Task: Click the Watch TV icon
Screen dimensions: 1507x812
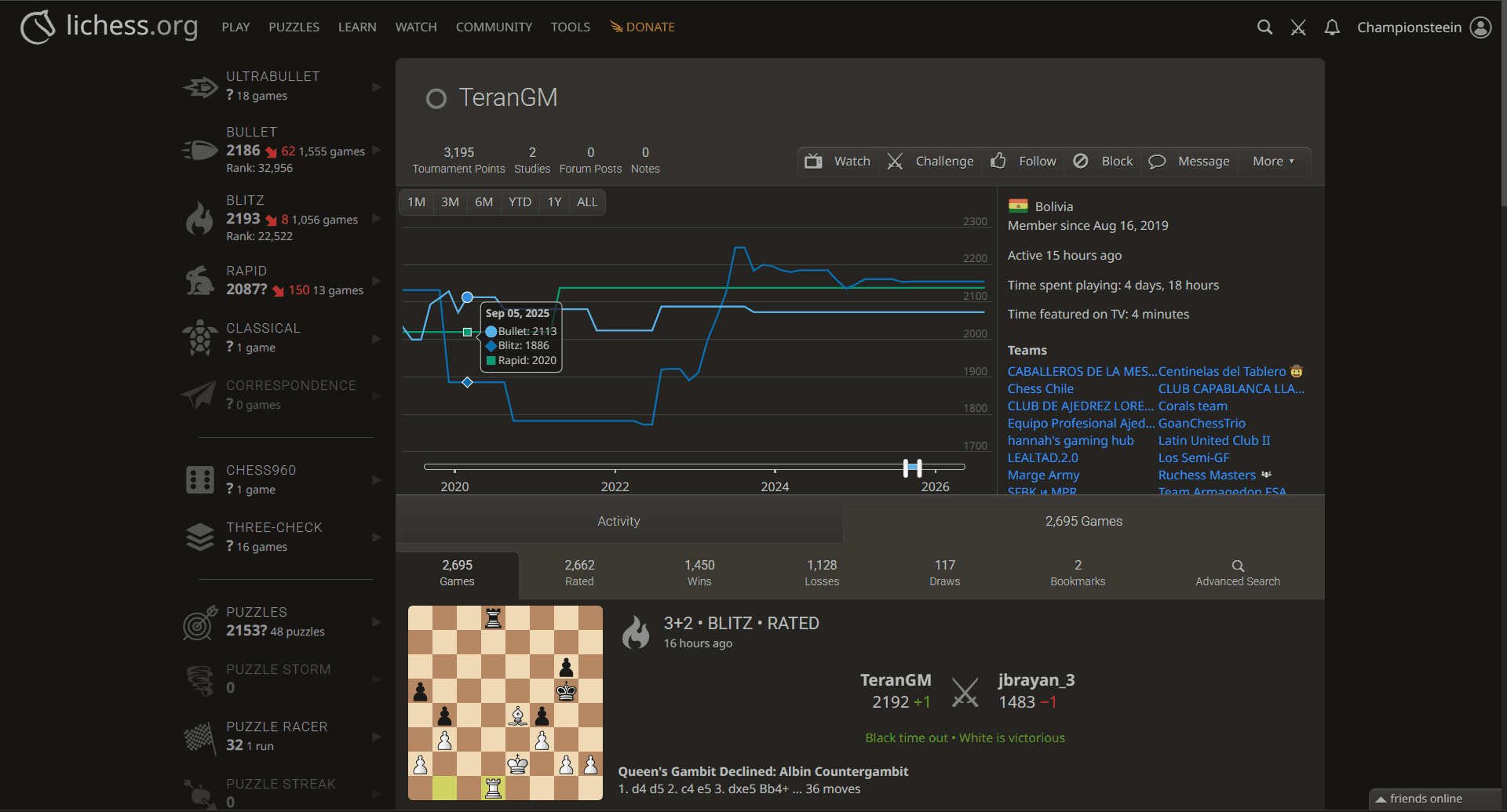Action: (x=813, y=161)
